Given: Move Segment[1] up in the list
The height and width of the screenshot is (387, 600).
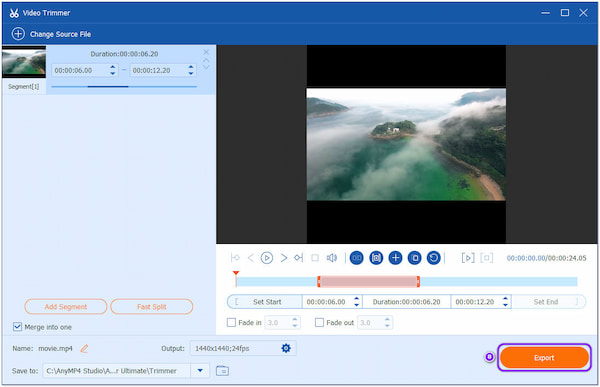Looking at the screenshot, I should click(x=206, y=60).
